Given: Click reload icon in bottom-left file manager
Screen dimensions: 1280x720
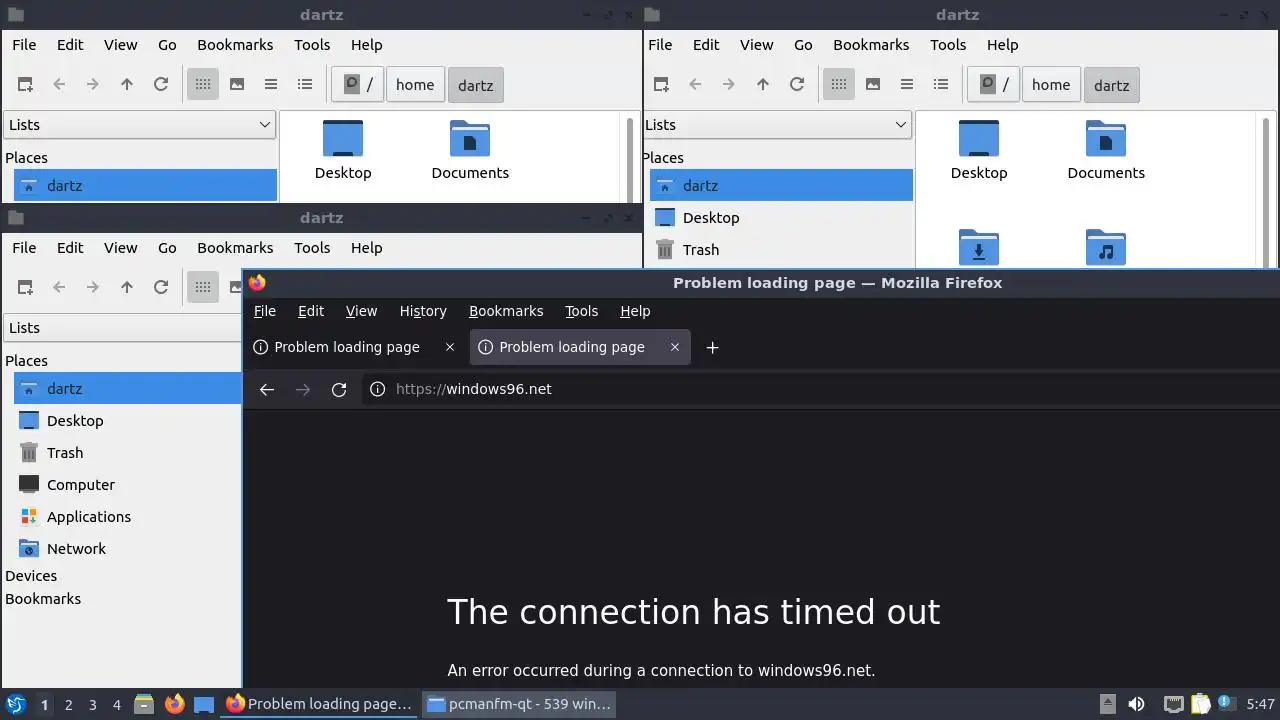Looking at the screenshot, I should (161, 288).
